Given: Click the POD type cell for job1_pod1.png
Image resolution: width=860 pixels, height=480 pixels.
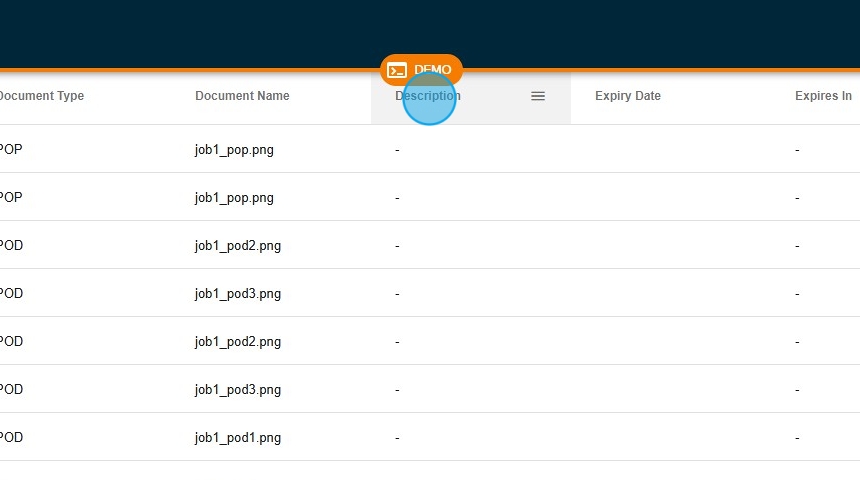Looking at the screenshot, I should pos(11,437).
